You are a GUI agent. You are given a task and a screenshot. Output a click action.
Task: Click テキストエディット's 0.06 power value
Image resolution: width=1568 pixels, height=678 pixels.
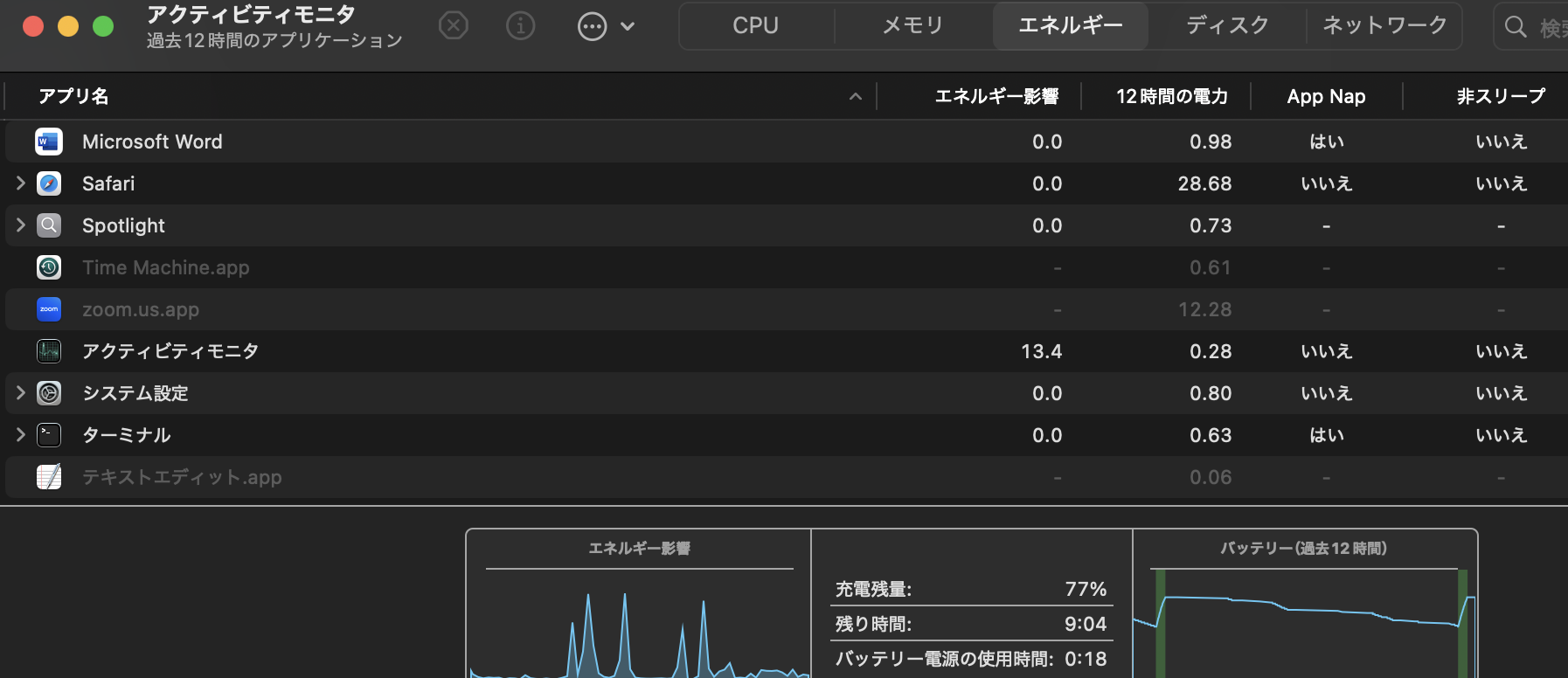click(x=1211, y=477)
